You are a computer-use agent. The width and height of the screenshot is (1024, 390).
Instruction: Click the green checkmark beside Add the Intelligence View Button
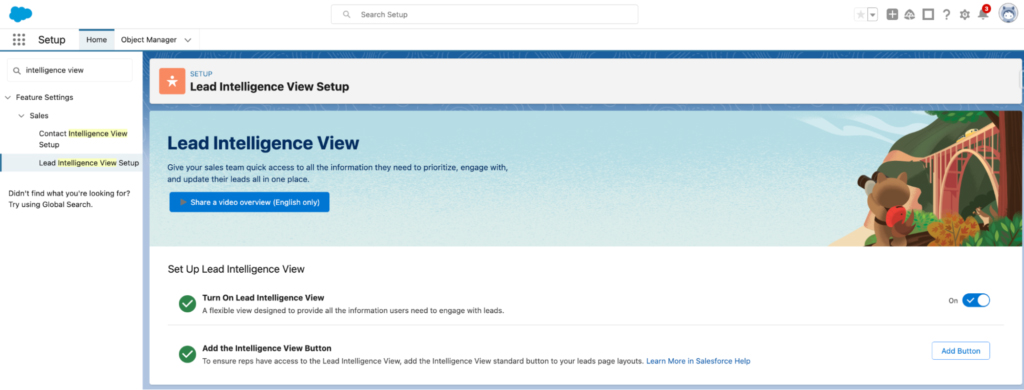(187, 354)
